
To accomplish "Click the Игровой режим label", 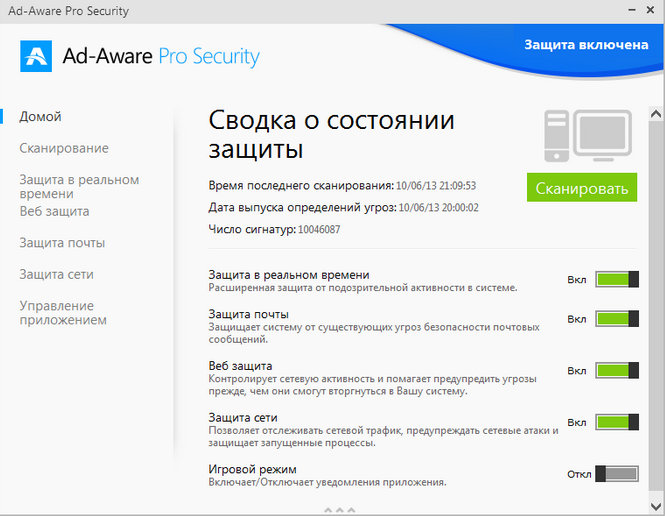I will 252,469.
